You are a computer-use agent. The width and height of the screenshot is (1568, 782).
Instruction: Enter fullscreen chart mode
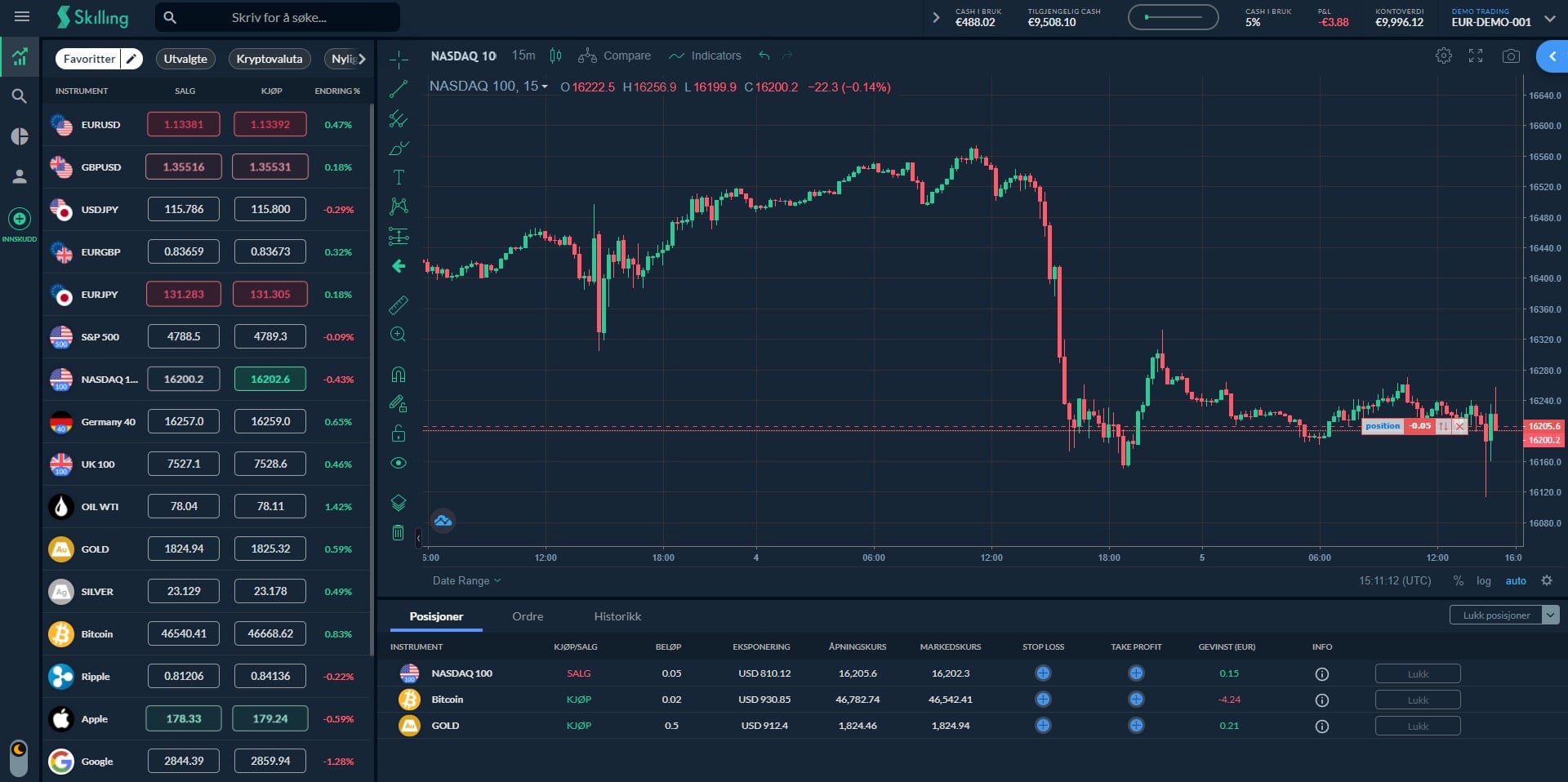(x=1476, y=56)
